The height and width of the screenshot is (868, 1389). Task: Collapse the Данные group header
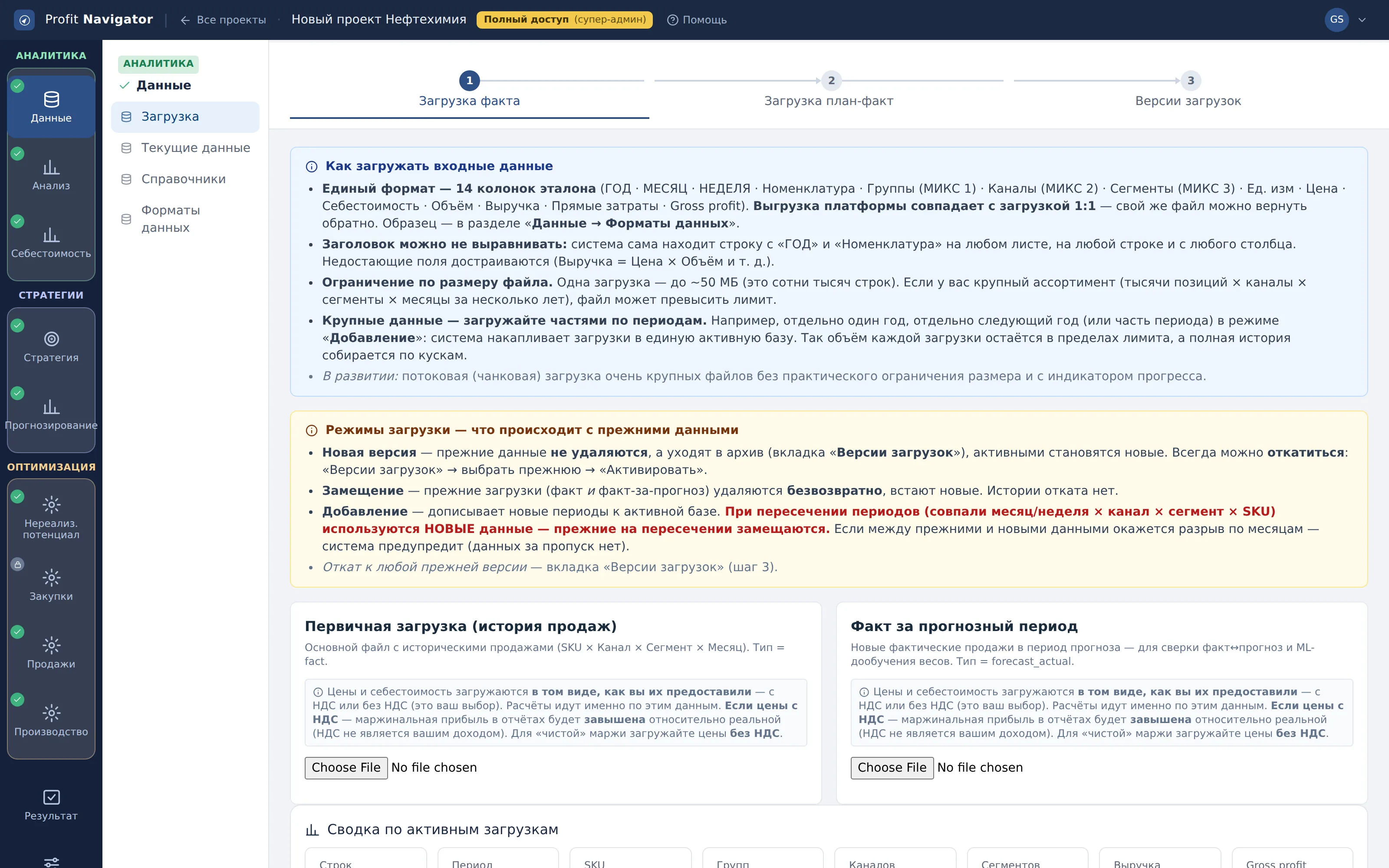155,85
